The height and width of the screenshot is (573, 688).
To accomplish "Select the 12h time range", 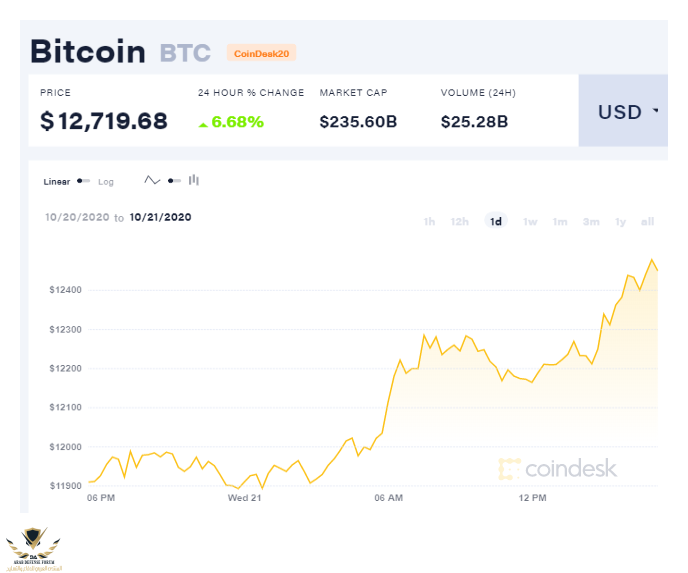I will coord(459,222).
